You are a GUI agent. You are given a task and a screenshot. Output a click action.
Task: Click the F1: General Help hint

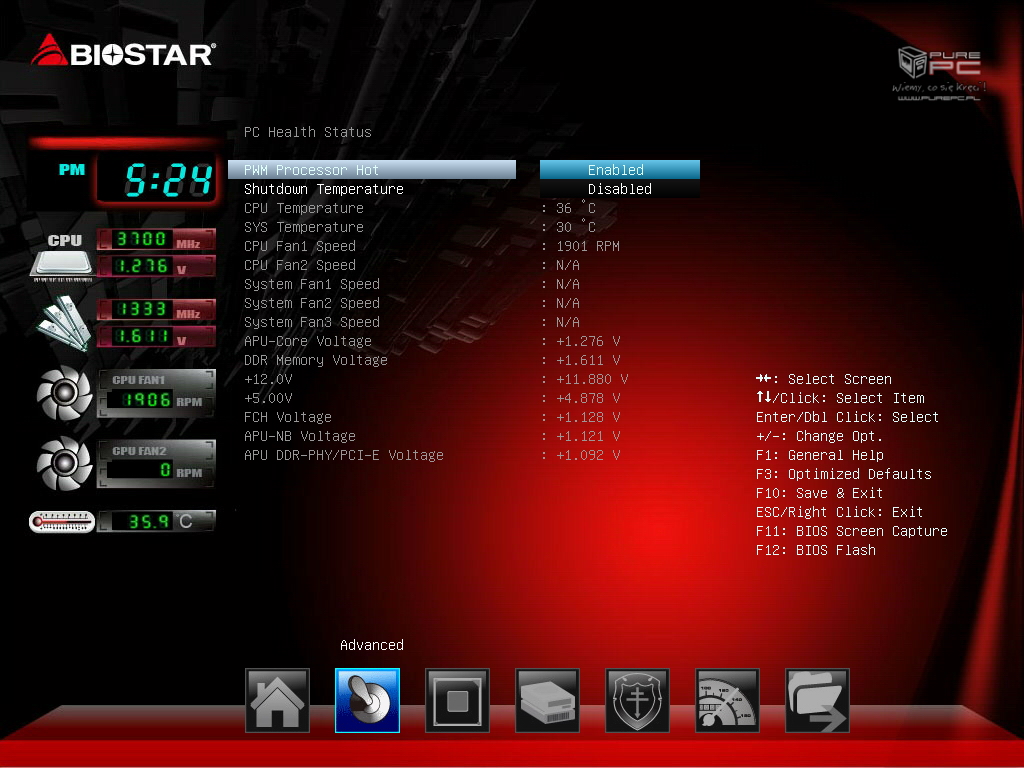820,455
